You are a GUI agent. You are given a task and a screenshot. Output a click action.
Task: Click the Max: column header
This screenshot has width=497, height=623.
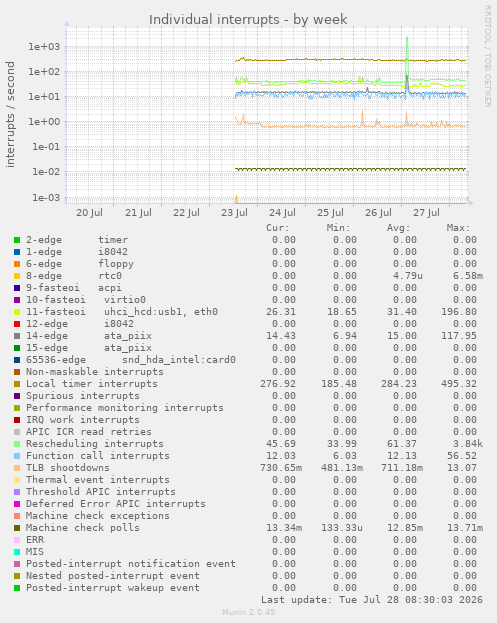tap(458, 228)
